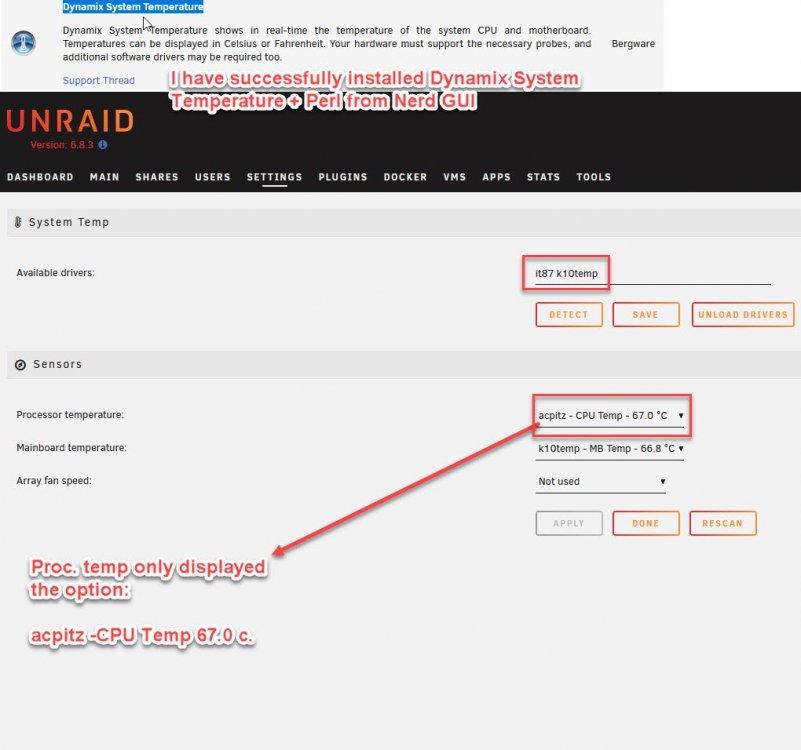Screen dimensions: 801x750
Task: Expand the Array fan speed dropdown
Action: point(601,482)
